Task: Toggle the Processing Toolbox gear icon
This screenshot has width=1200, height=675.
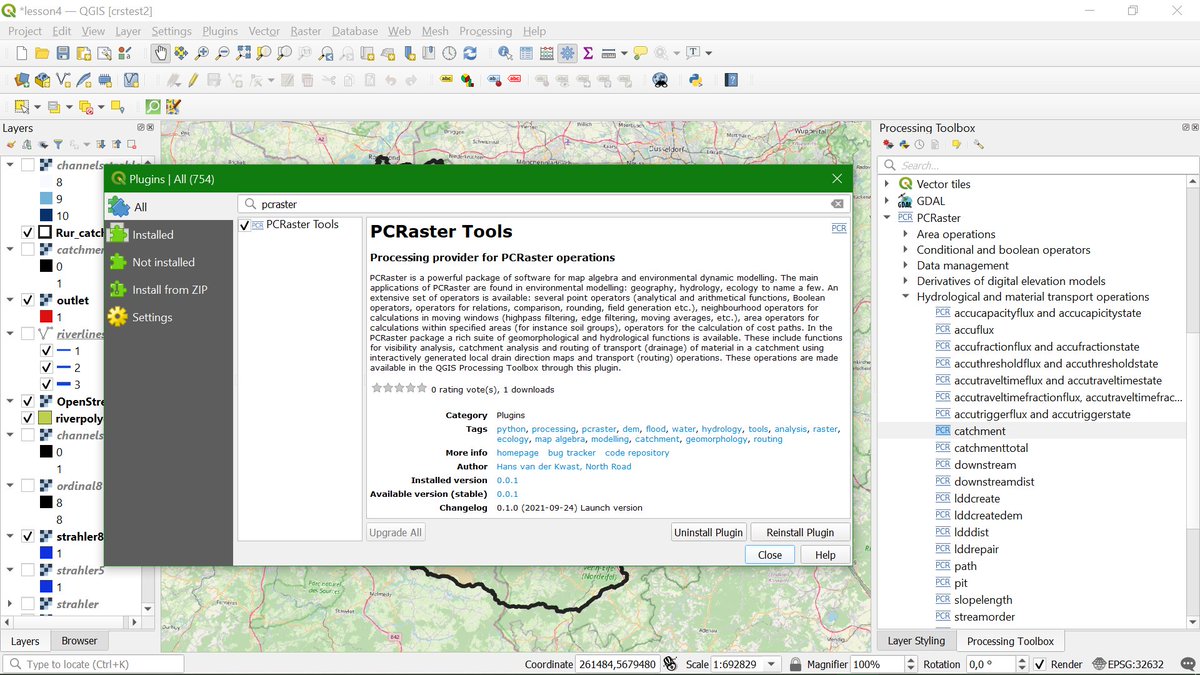Action: point(567,53)
